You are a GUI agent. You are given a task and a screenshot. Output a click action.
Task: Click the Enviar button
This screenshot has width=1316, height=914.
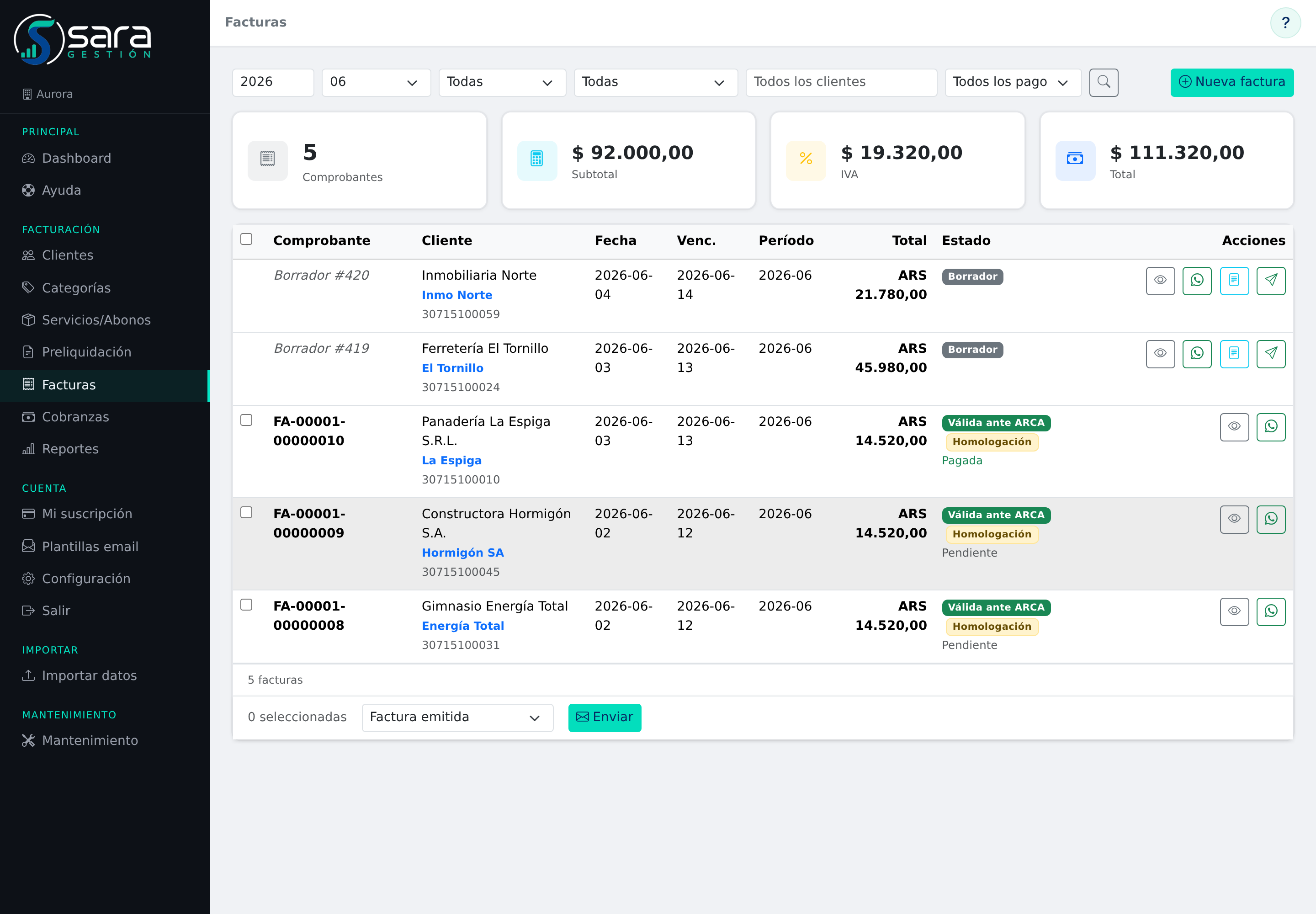point(604,717)
